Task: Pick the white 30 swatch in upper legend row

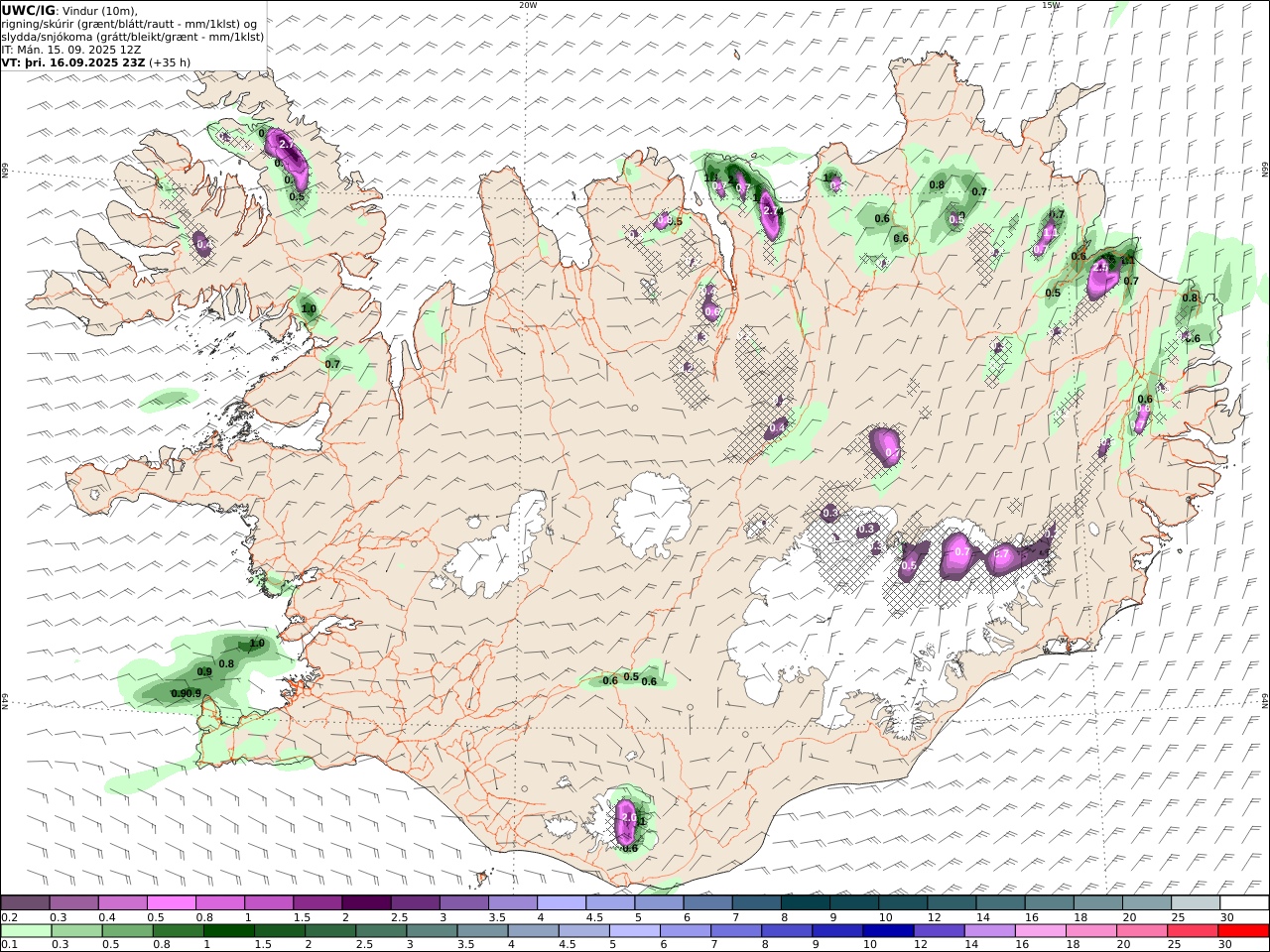Action: [1244, 902]
